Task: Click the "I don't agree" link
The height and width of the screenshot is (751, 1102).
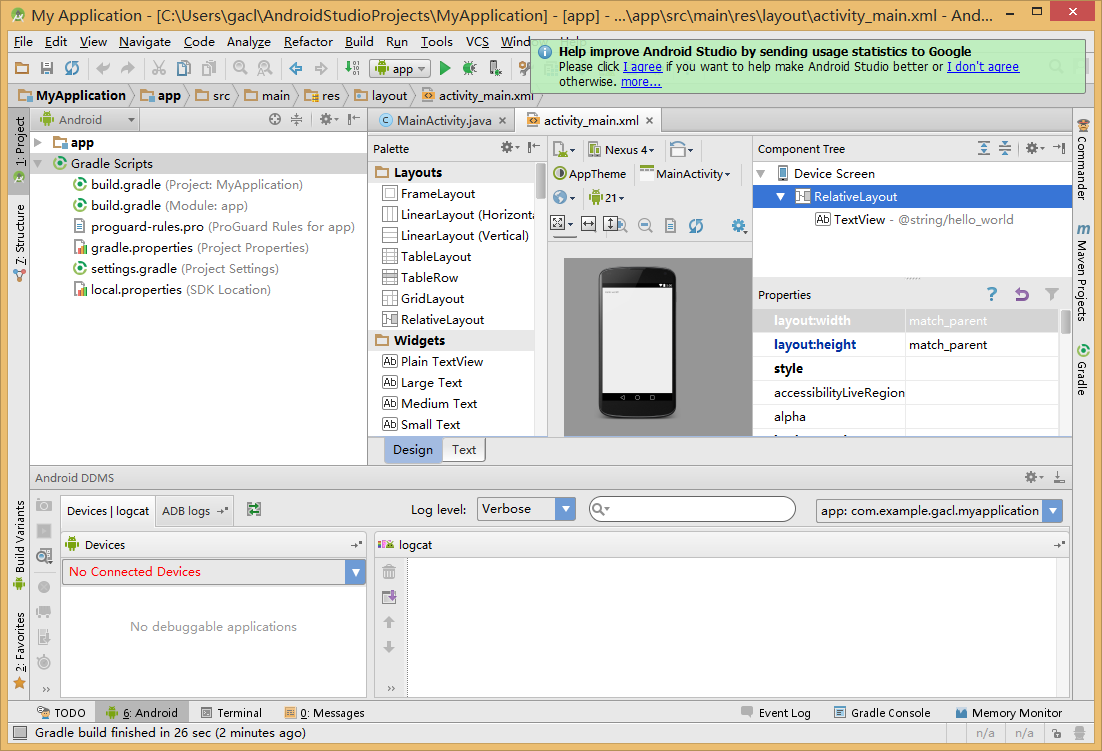Action: click(983, 67)
